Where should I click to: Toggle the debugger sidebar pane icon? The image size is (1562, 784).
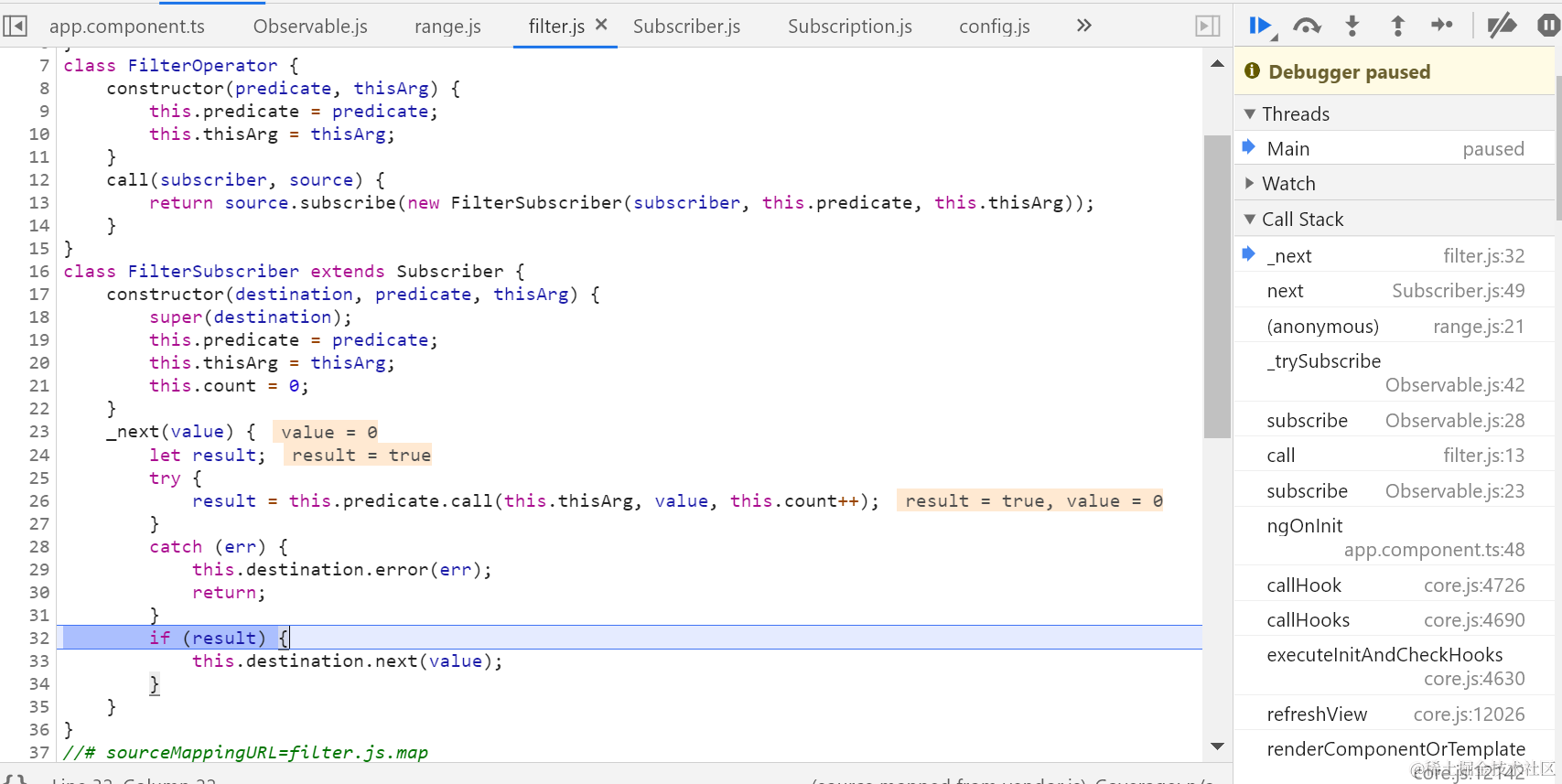pyautogui.click(x=1208, y=26)
